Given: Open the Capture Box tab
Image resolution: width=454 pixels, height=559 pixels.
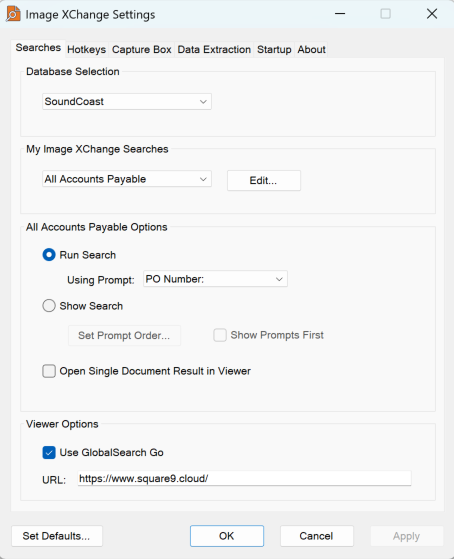Looking at the screenshot, I should (142, 50).
